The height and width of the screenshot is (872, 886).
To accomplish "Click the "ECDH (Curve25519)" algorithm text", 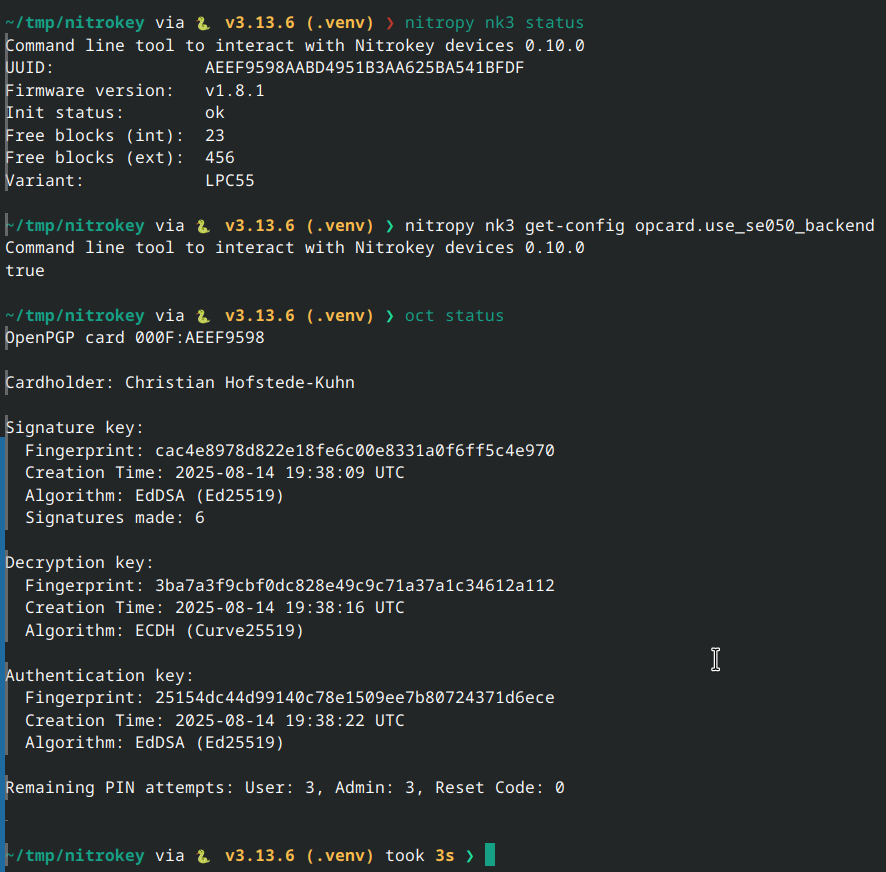I will click(219, 631).
